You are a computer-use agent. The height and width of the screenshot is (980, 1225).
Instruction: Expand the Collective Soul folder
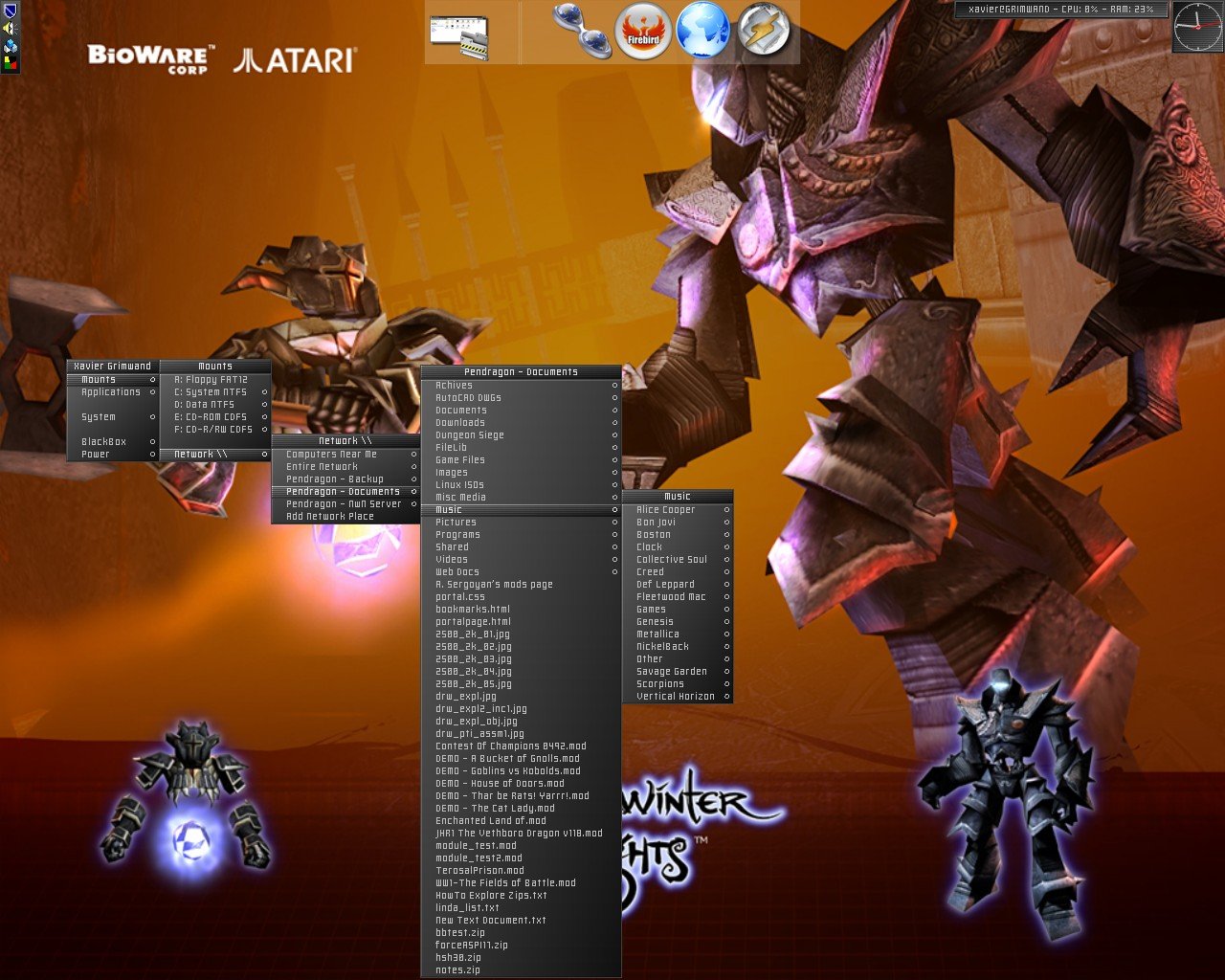(678, 560)
